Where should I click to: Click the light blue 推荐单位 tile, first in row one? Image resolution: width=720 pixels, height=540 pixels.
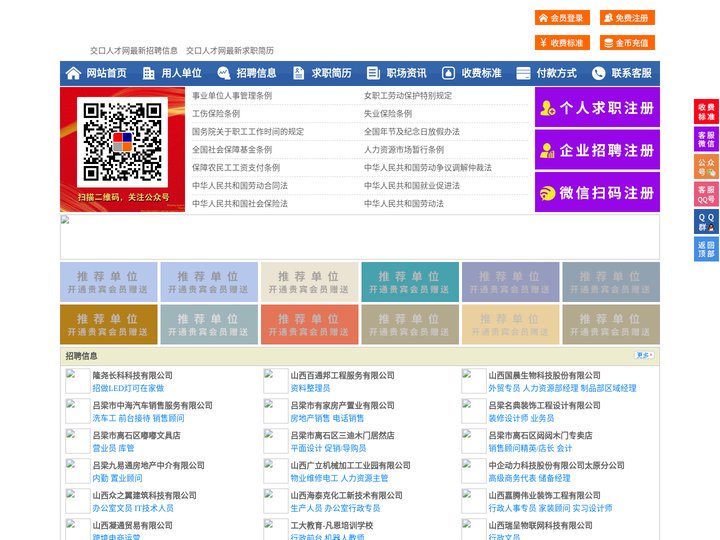pos(108,282)
